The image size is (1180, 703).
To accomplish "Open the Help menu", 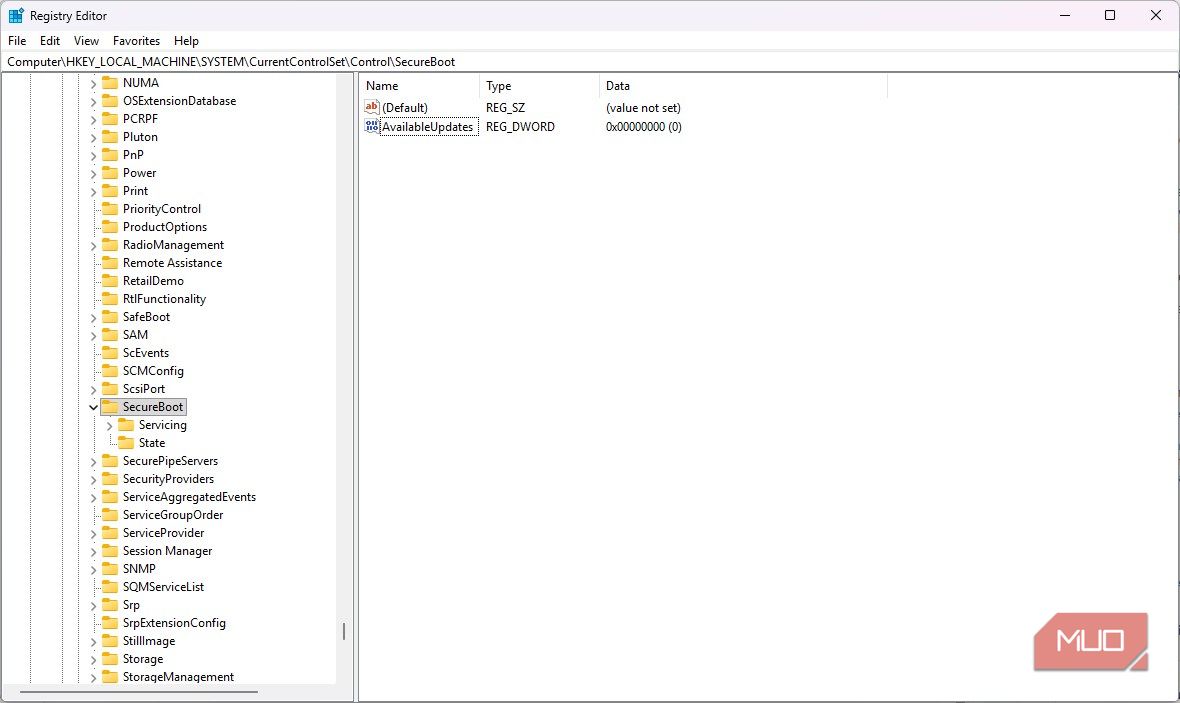I will (186, 41).
